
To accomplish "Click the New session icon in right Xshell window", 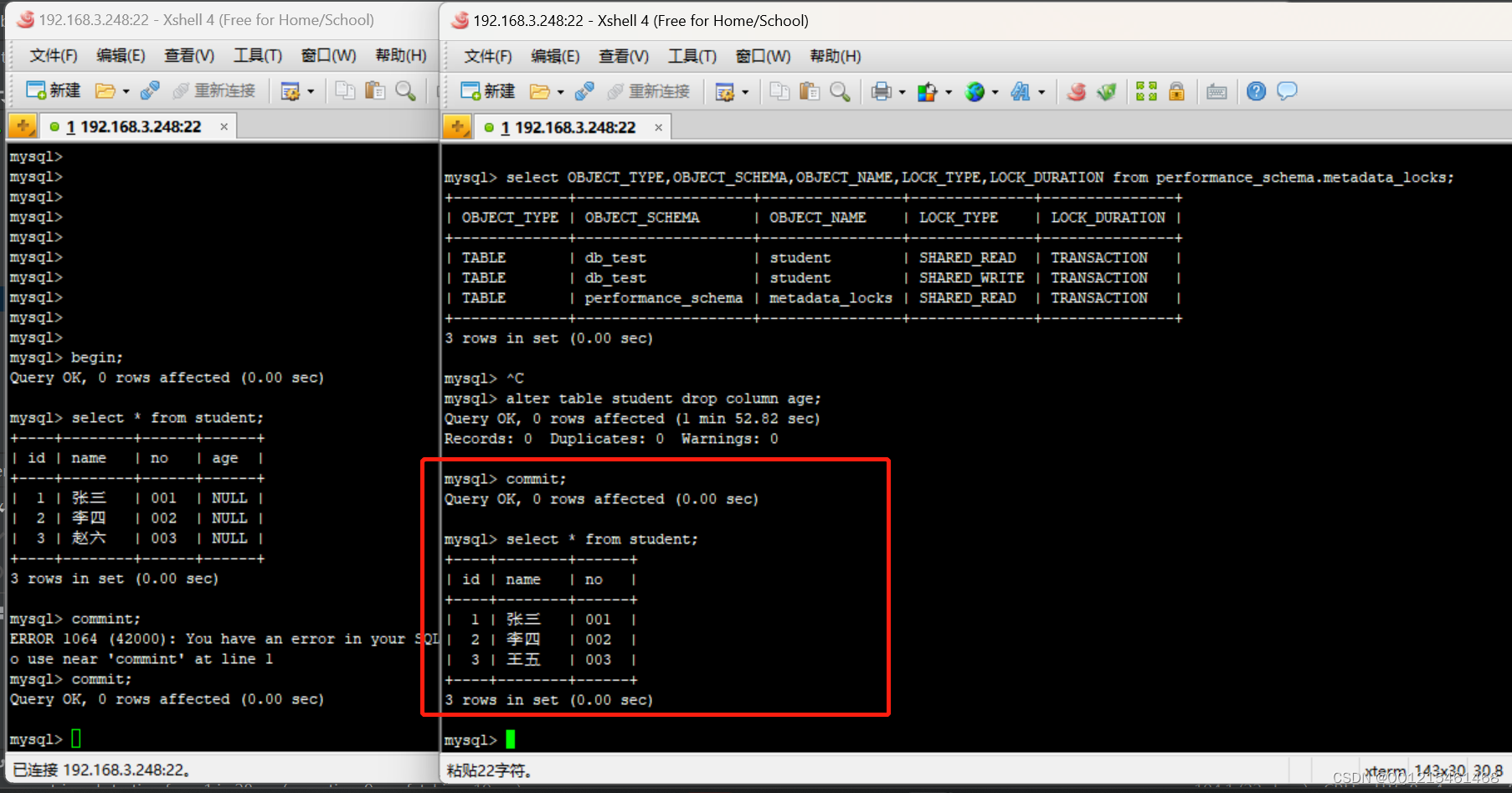I will point(487,91).
